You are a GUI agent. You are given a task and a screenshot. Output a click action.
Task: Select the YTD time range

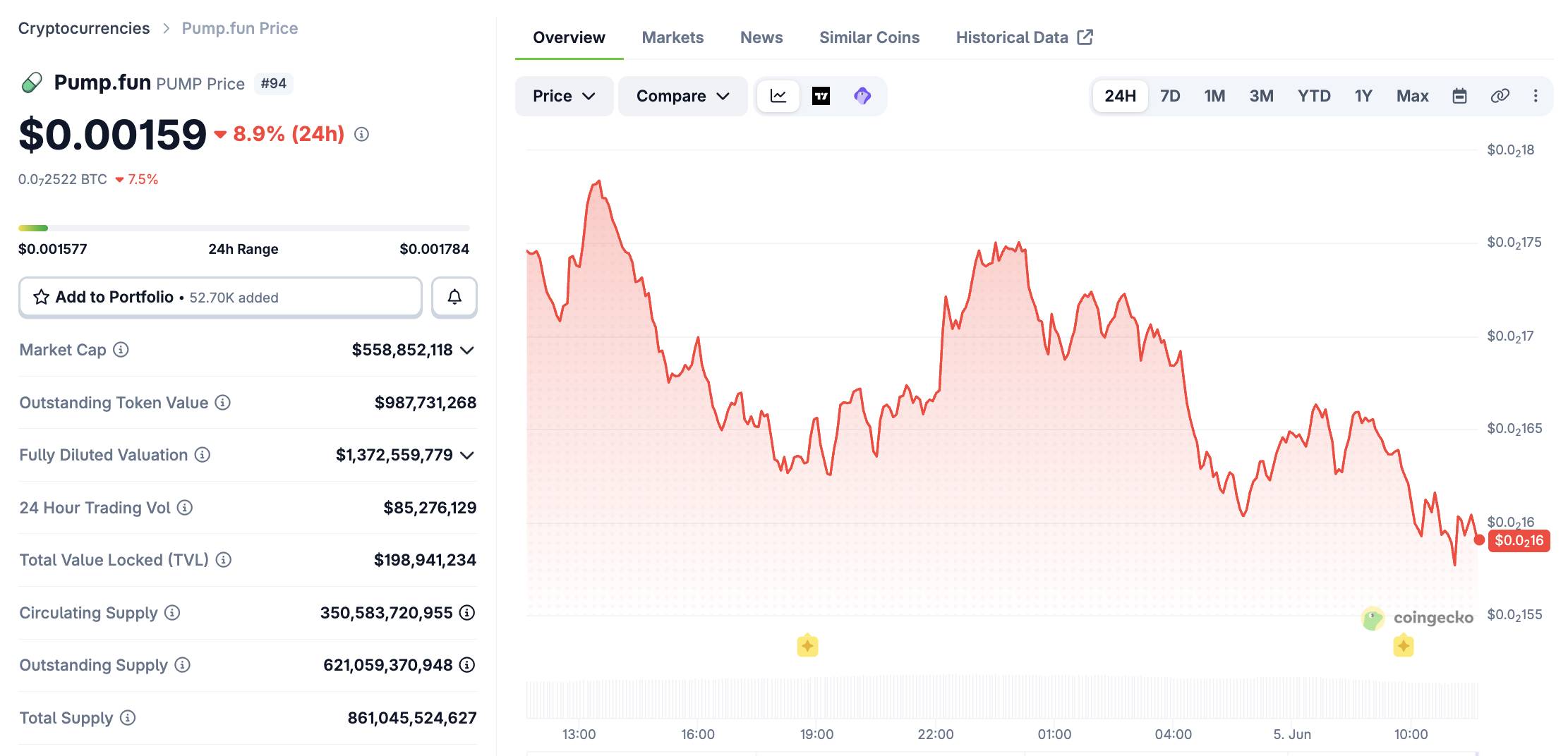[x=1314, y=96]
